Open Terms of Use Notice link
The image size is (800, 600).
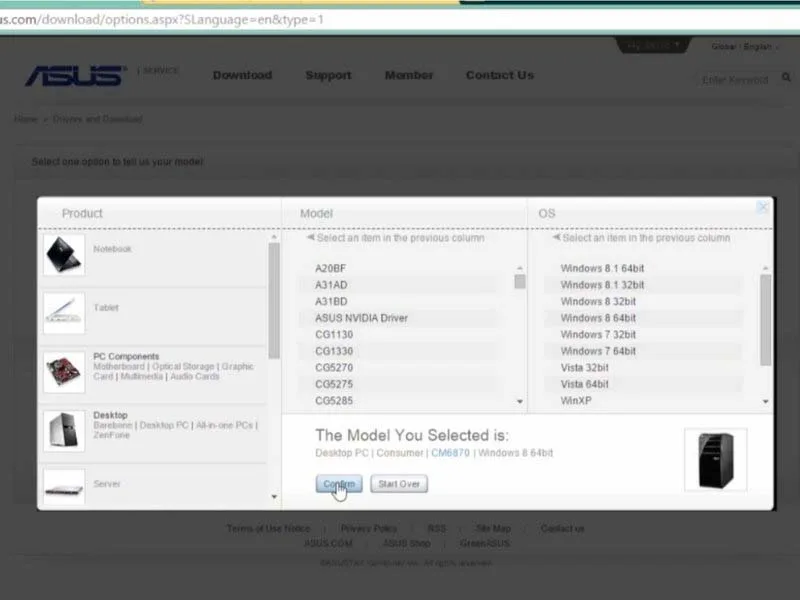268,528
